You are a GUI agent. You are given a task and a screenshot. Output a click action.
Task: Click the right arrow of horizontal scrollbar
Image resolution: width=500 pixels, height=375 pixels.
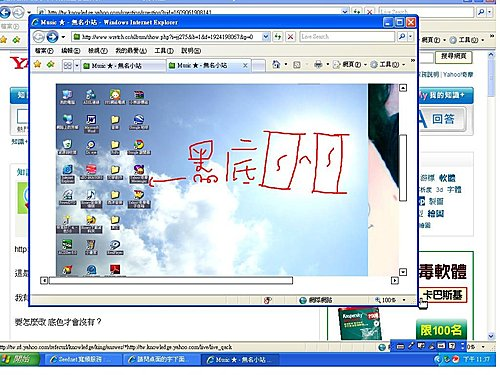(x=395, y=281)
